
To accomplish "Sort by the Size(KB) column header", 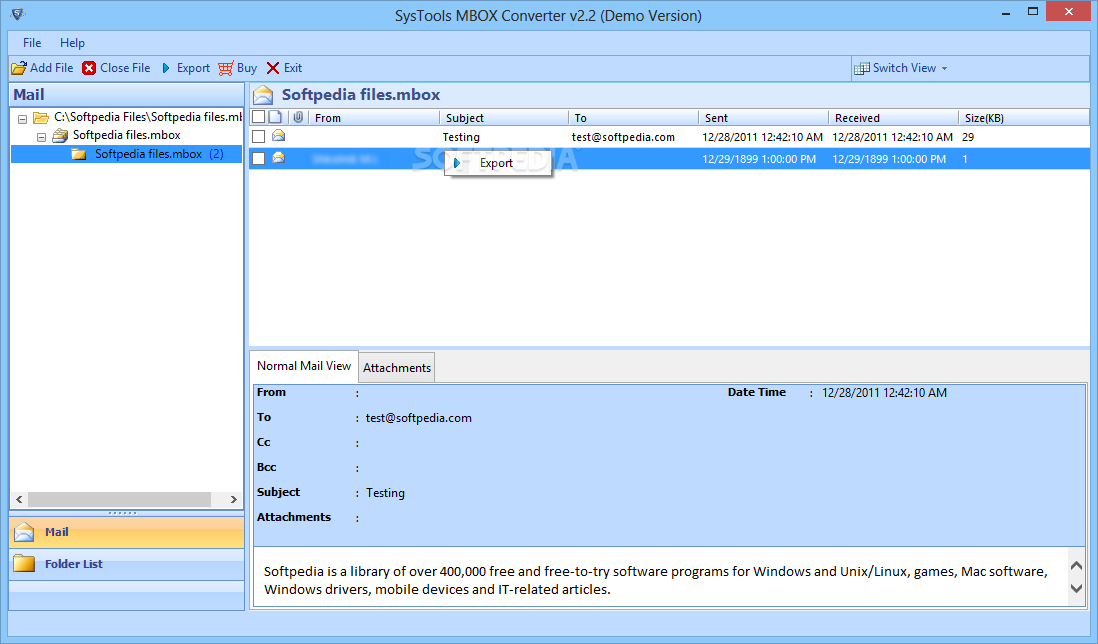I will 1024,118.
